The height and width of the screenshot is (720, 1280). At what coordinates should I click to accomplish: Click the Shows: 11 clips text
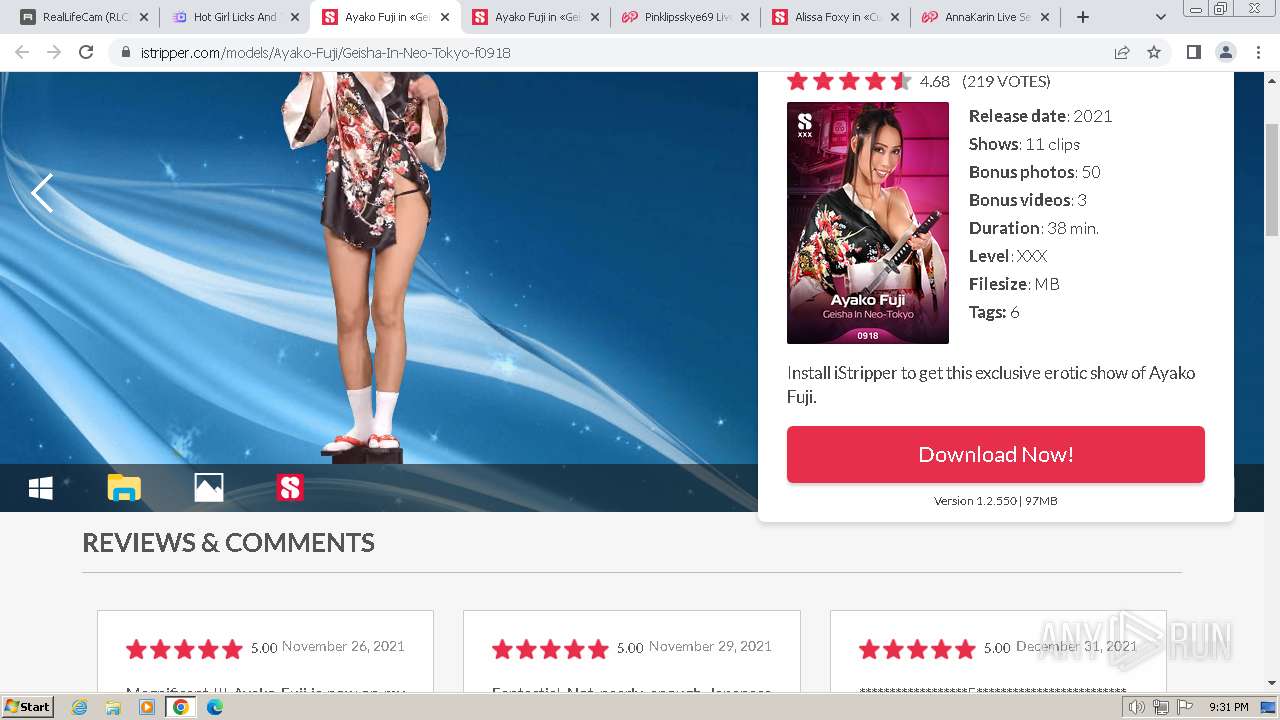[x=1024, y=144]
